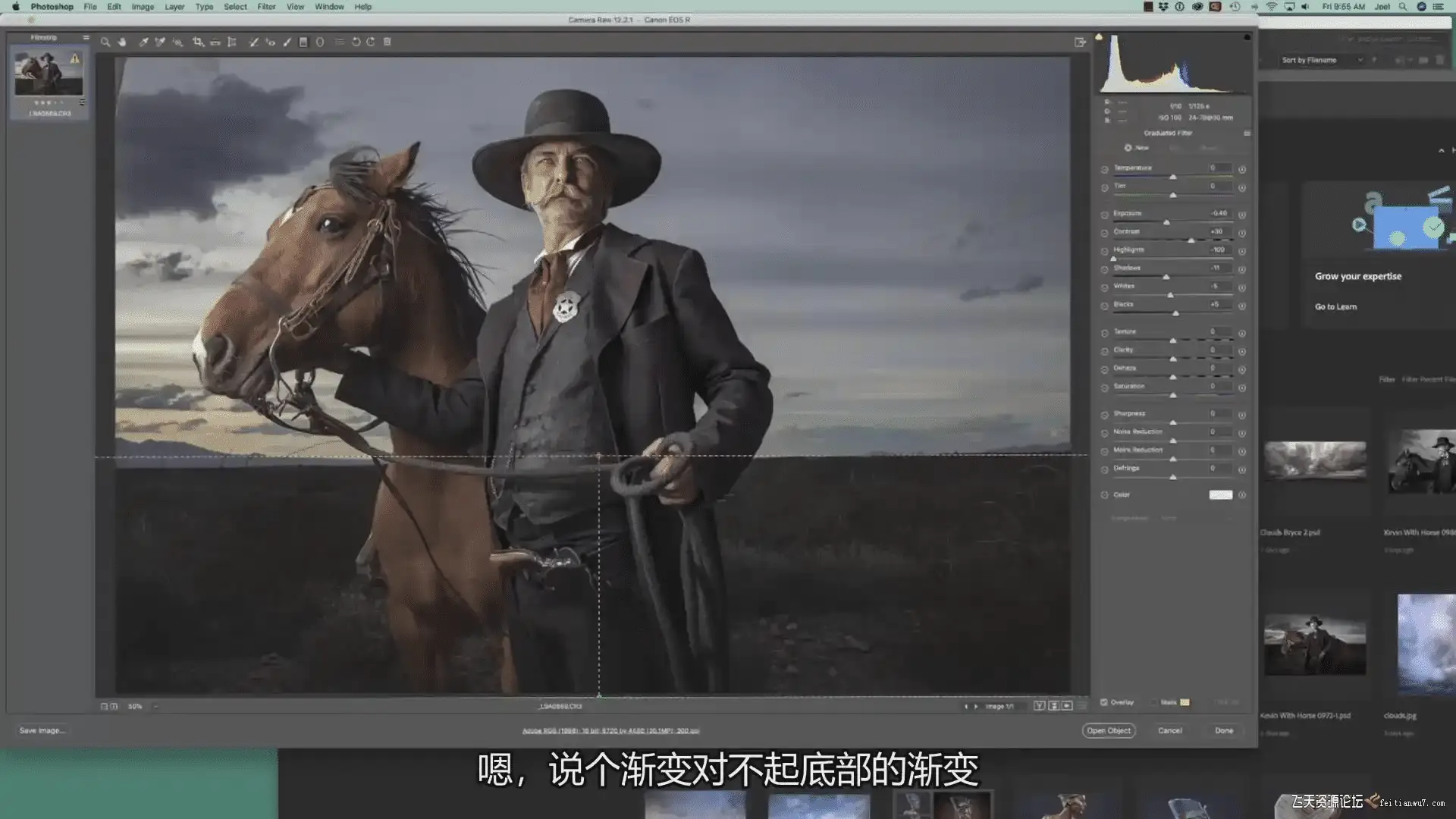The image size is (1456, 819).
Task: Open the Filter menu in menu bar
Action: tap(266, 7)
